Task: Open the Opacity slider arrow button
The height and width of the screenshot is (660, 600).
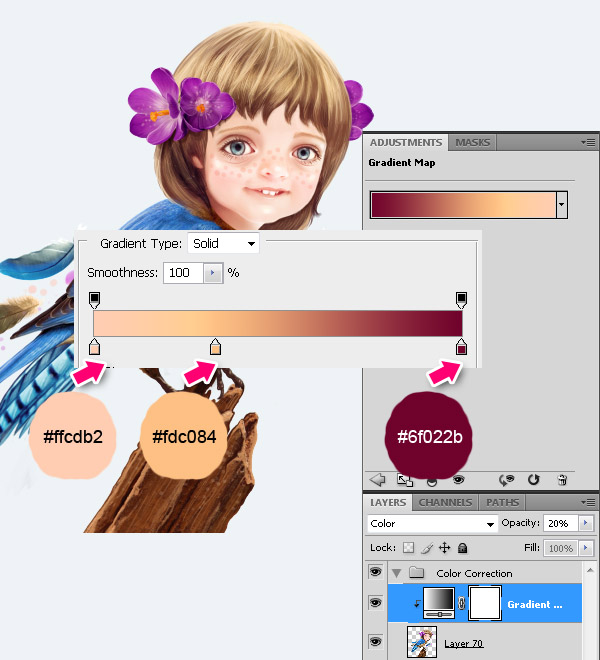Action: click(585, 523)
